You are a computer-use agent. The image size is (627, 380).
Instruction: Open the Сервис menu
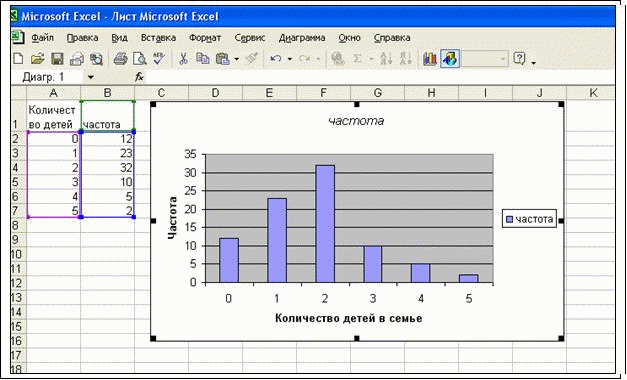click(x=250, y=38)
